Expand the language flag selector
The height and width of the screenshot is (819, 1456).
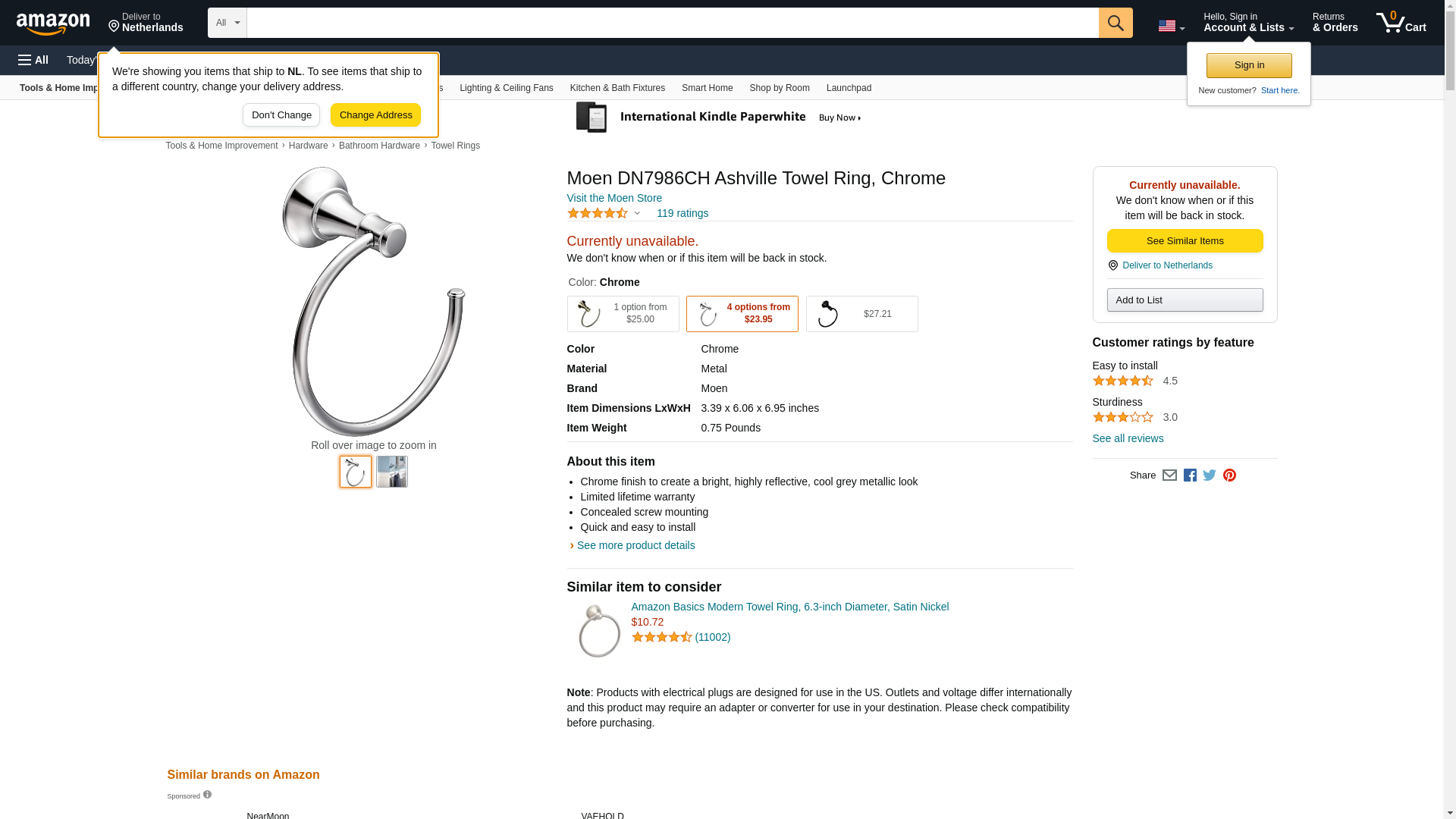point(1171,26)
